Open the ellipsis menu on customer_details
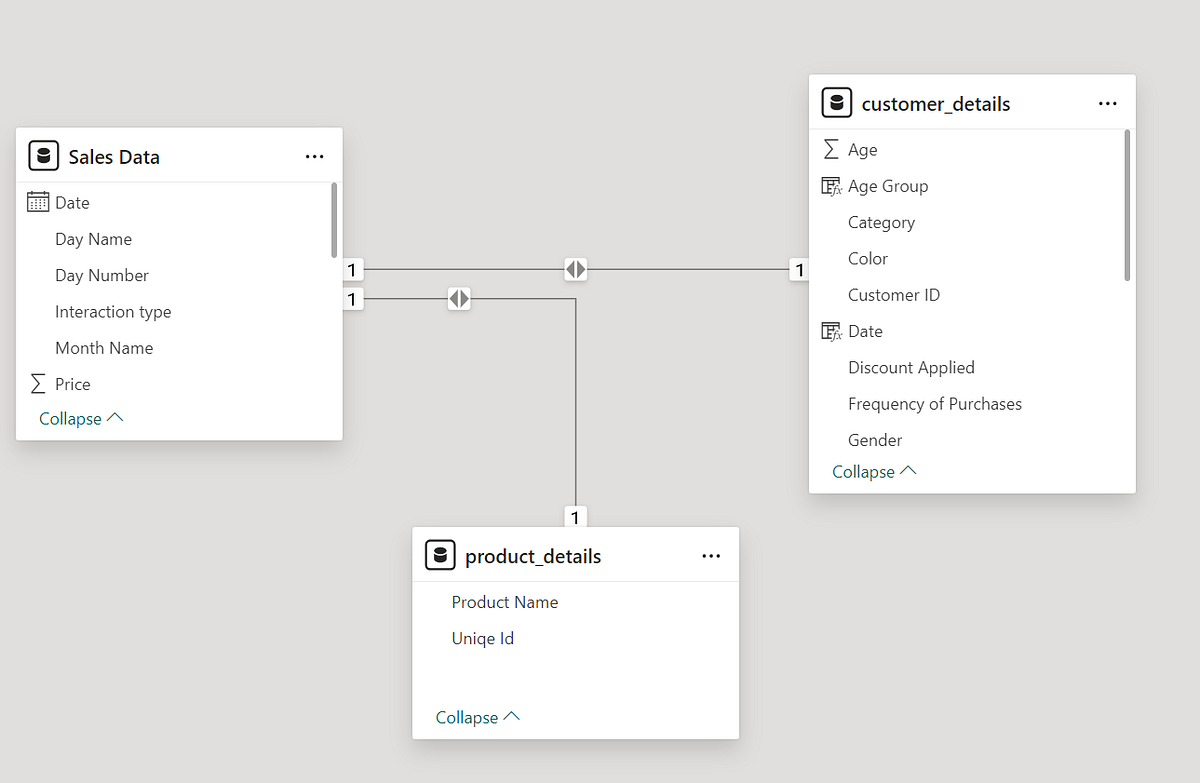Viewport: 1200px width, 783px height. click(x=1107, y=103)
